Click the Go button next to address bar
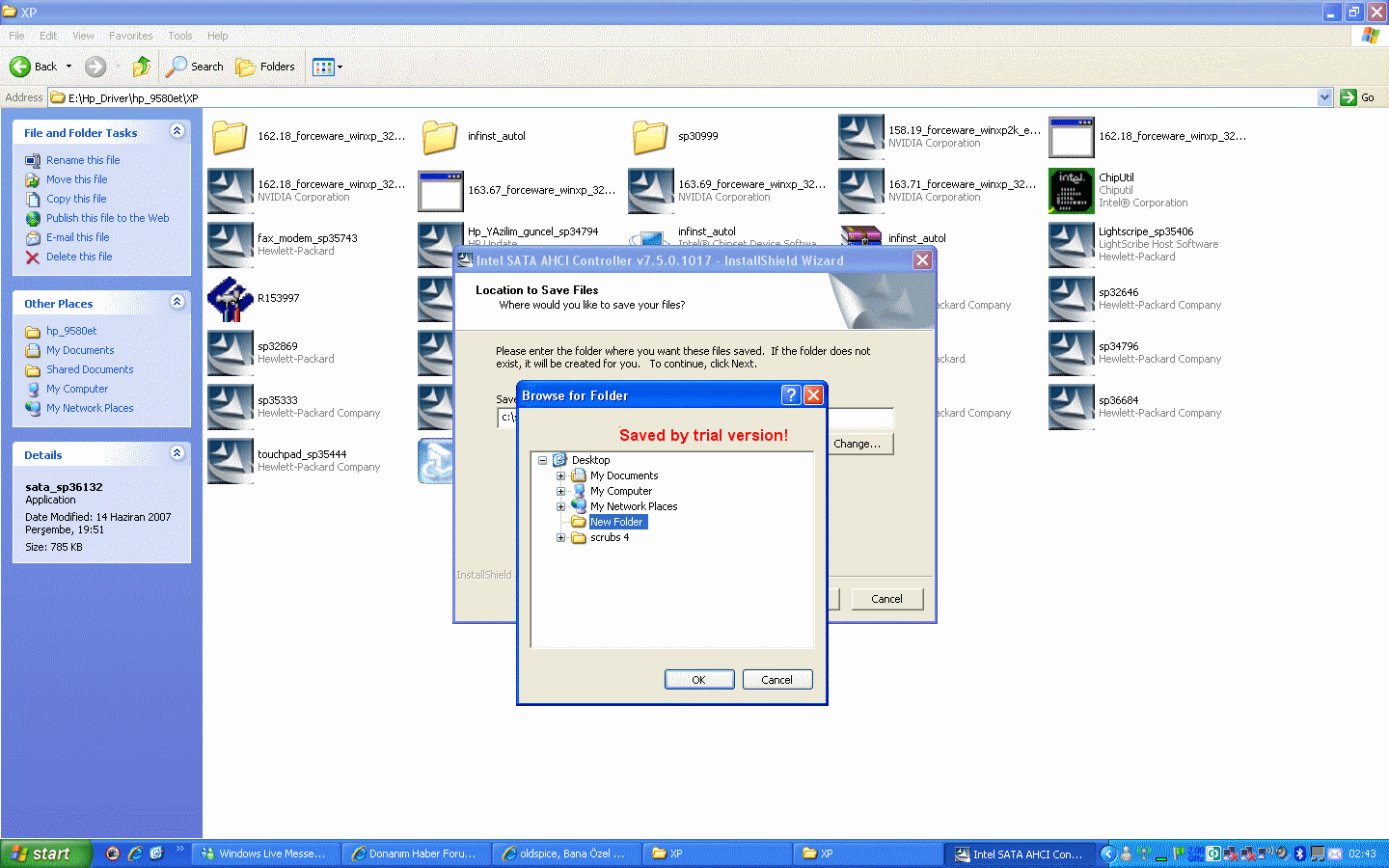Image resolution: width=1389 pixels, height=868 pixels. click(x=1357, y=97)
